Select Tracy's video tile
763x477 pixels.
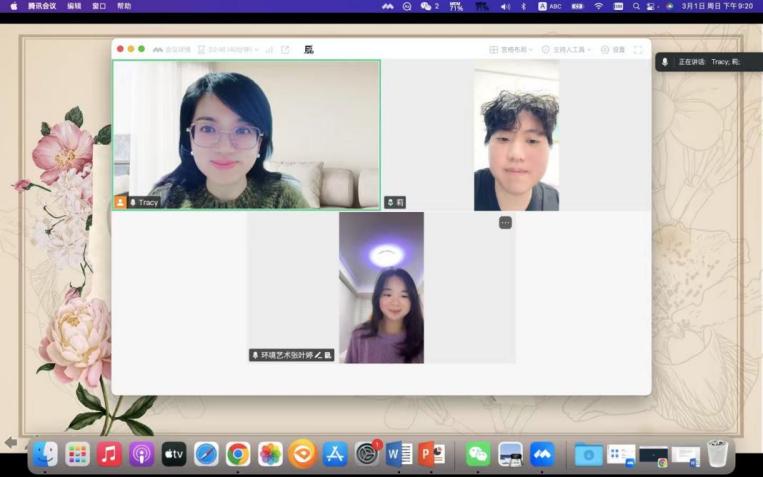[x=246, y=135]
